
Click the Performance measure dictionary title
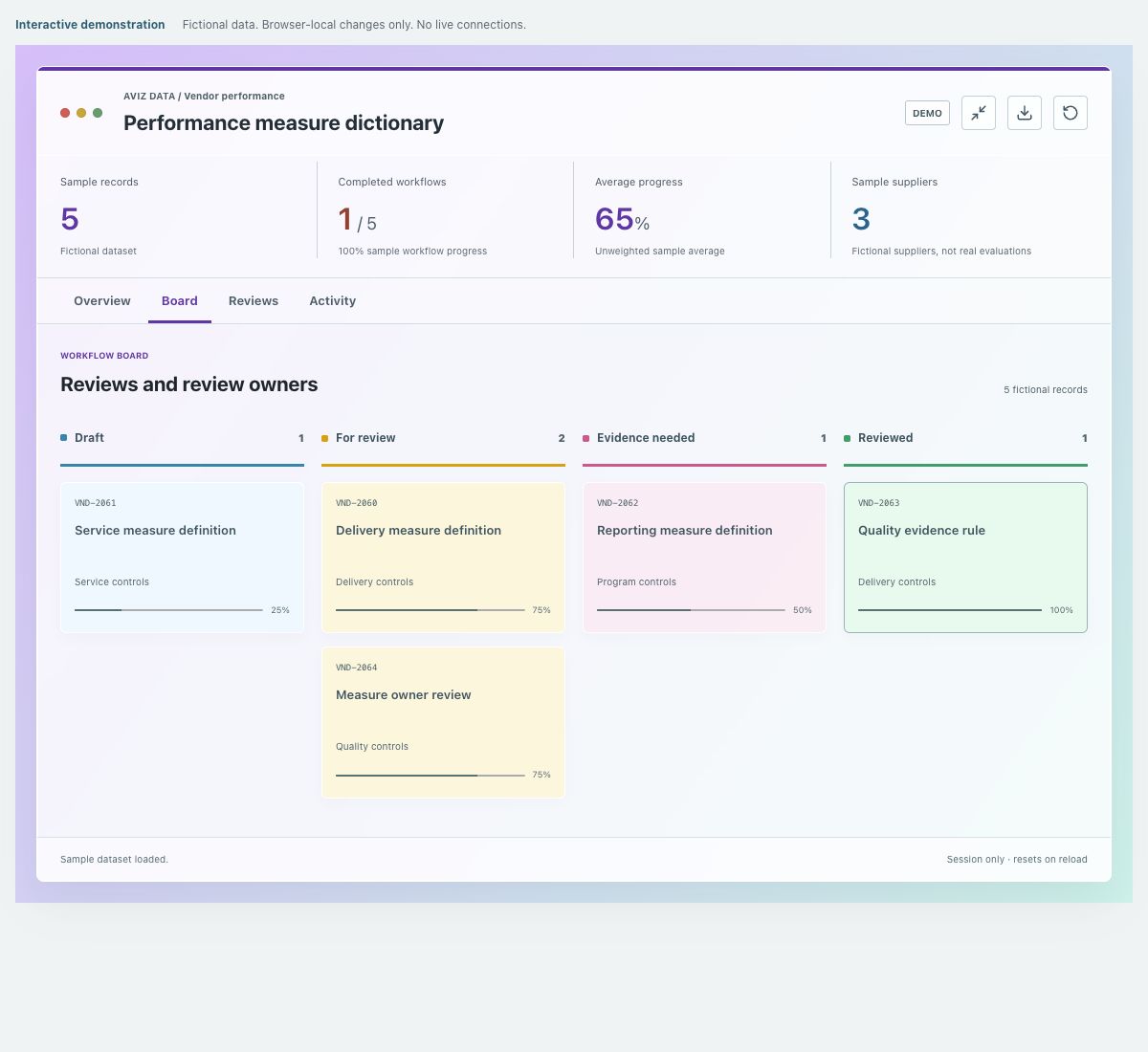click(x=283, y=122)
